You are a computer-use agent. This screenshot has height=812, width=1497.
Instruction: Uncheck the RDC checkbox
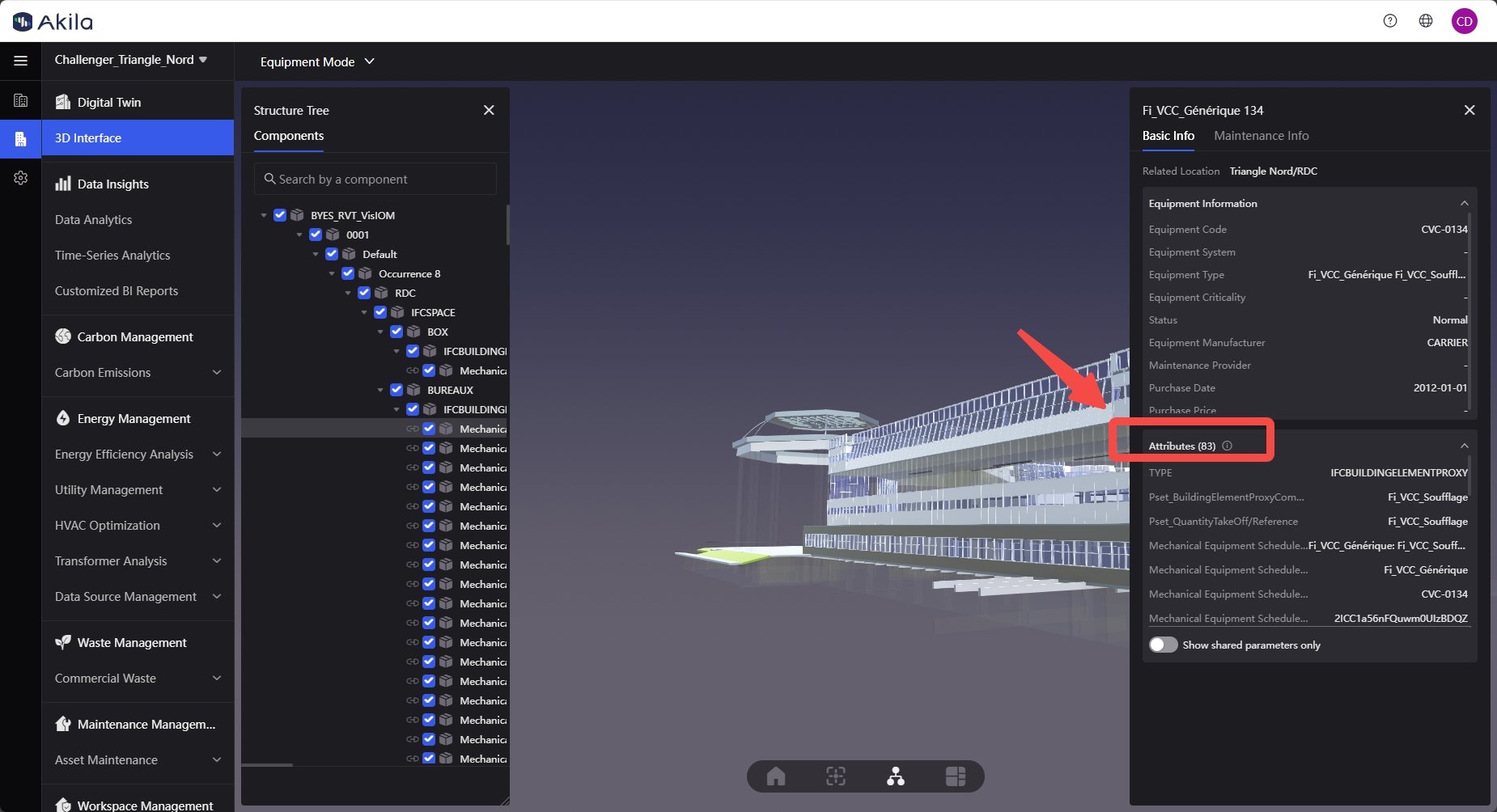(x=364, y=293)
